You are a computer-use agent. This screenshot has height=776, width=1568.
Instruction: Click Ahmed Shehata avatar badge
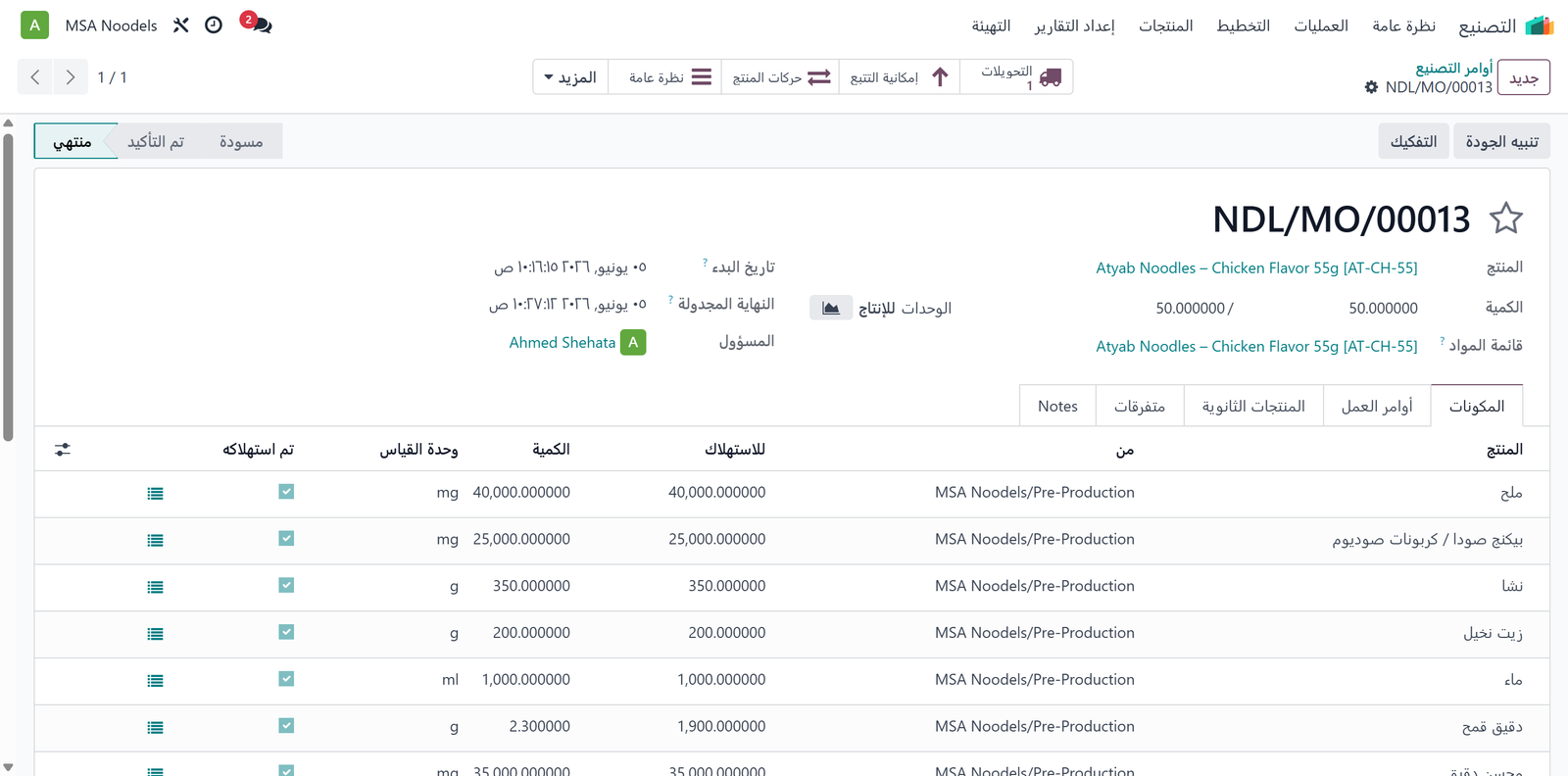click(633, 342)
